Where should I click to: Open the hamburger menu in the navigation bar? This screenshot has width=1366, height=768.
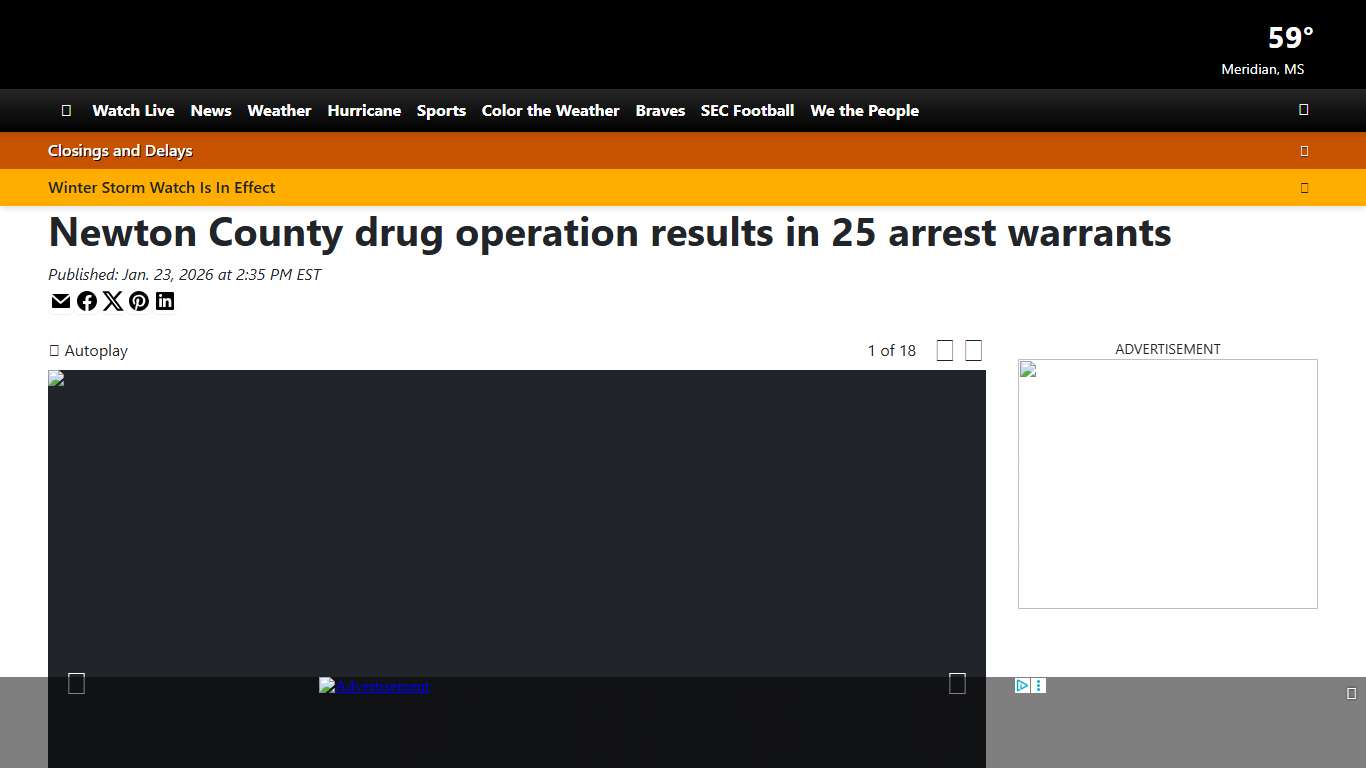(66, 110)
